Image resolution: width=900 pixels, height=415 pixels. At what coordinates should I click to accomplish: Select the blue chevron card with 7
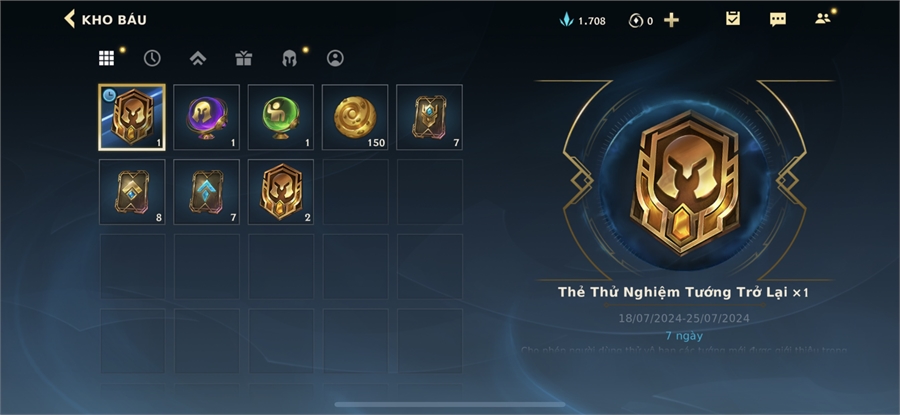207,192
